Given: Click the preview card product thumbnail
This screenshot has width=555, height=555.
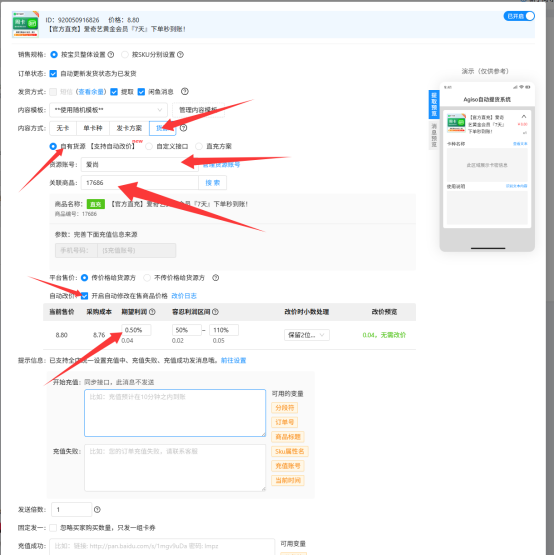Looking at the screenshot, I should (456, 123).
